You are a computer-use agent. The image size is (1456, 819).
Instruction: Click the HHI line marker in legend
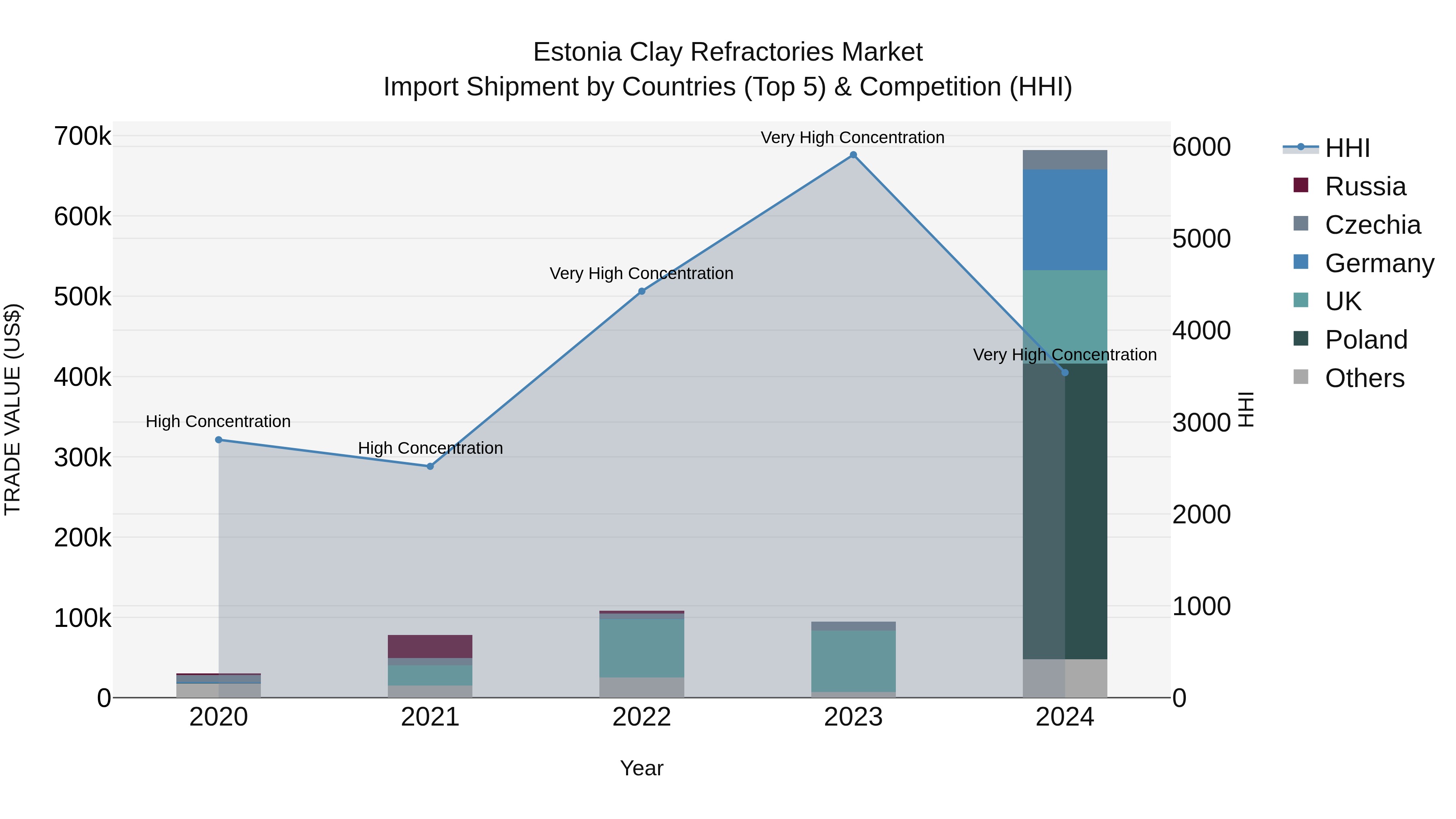coord(1301,147)
